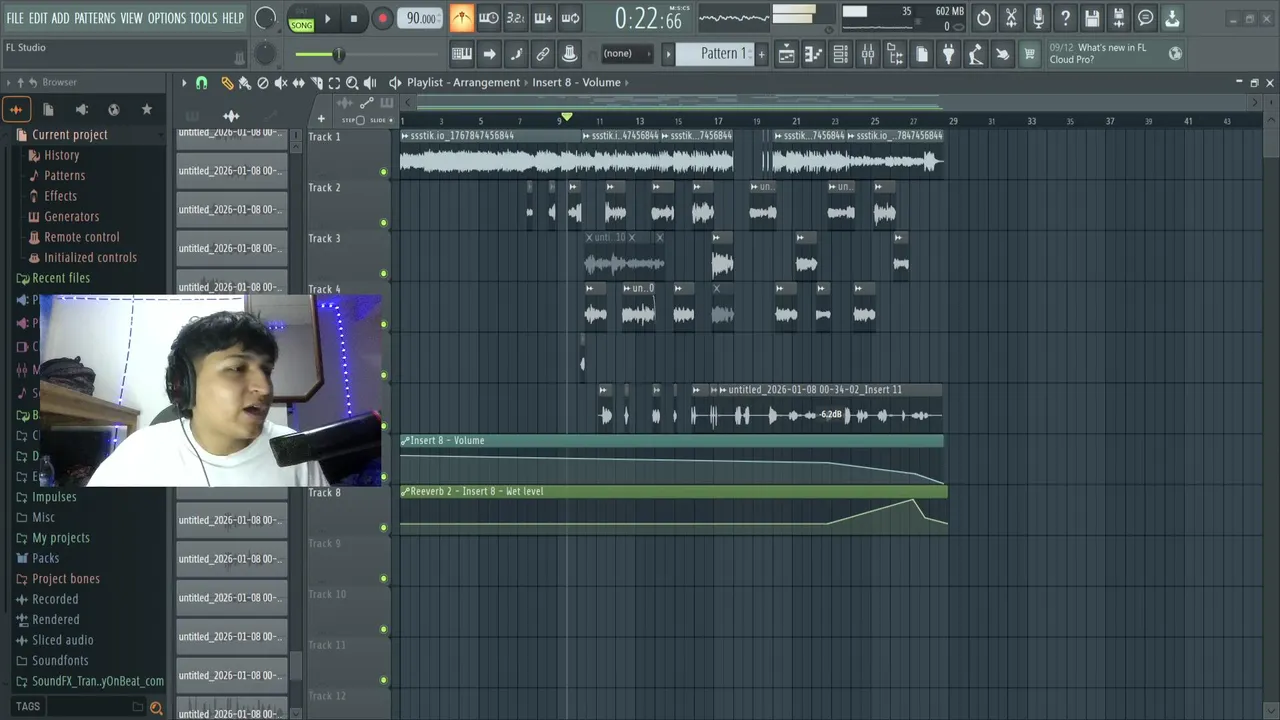Select the tempo field showing 90.000
1280x720 pixels.
(x=420, y=18)
